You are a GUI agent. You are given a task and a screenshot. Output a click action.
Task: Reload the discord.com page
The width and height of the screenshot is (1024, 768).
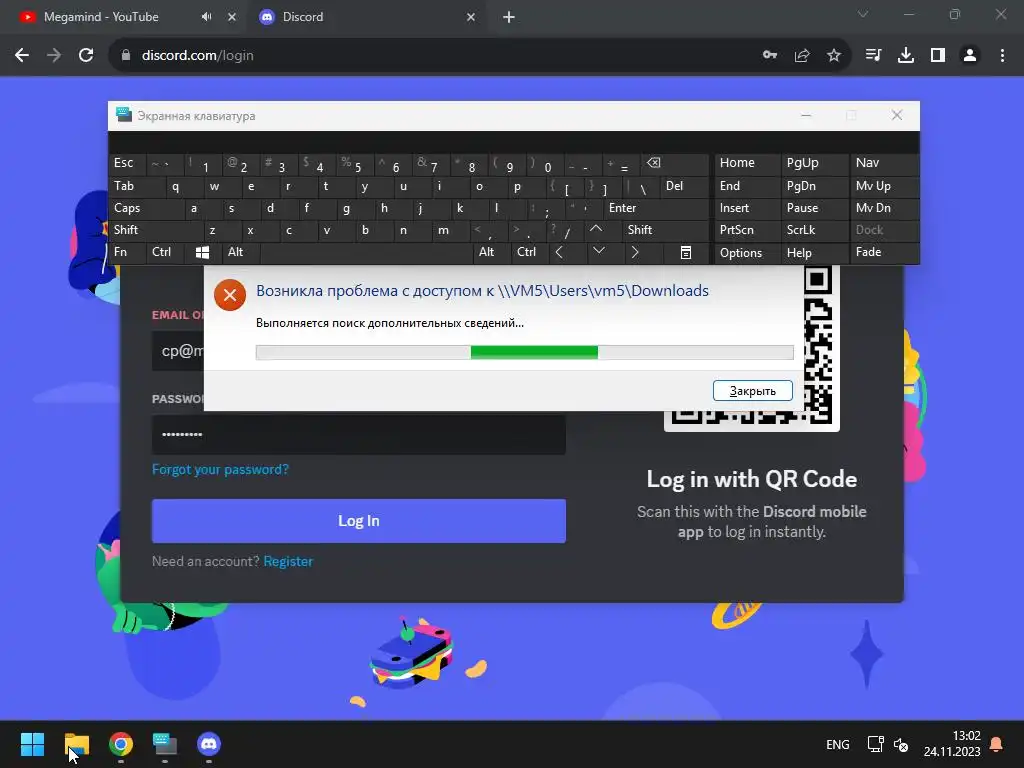[86, 56]
